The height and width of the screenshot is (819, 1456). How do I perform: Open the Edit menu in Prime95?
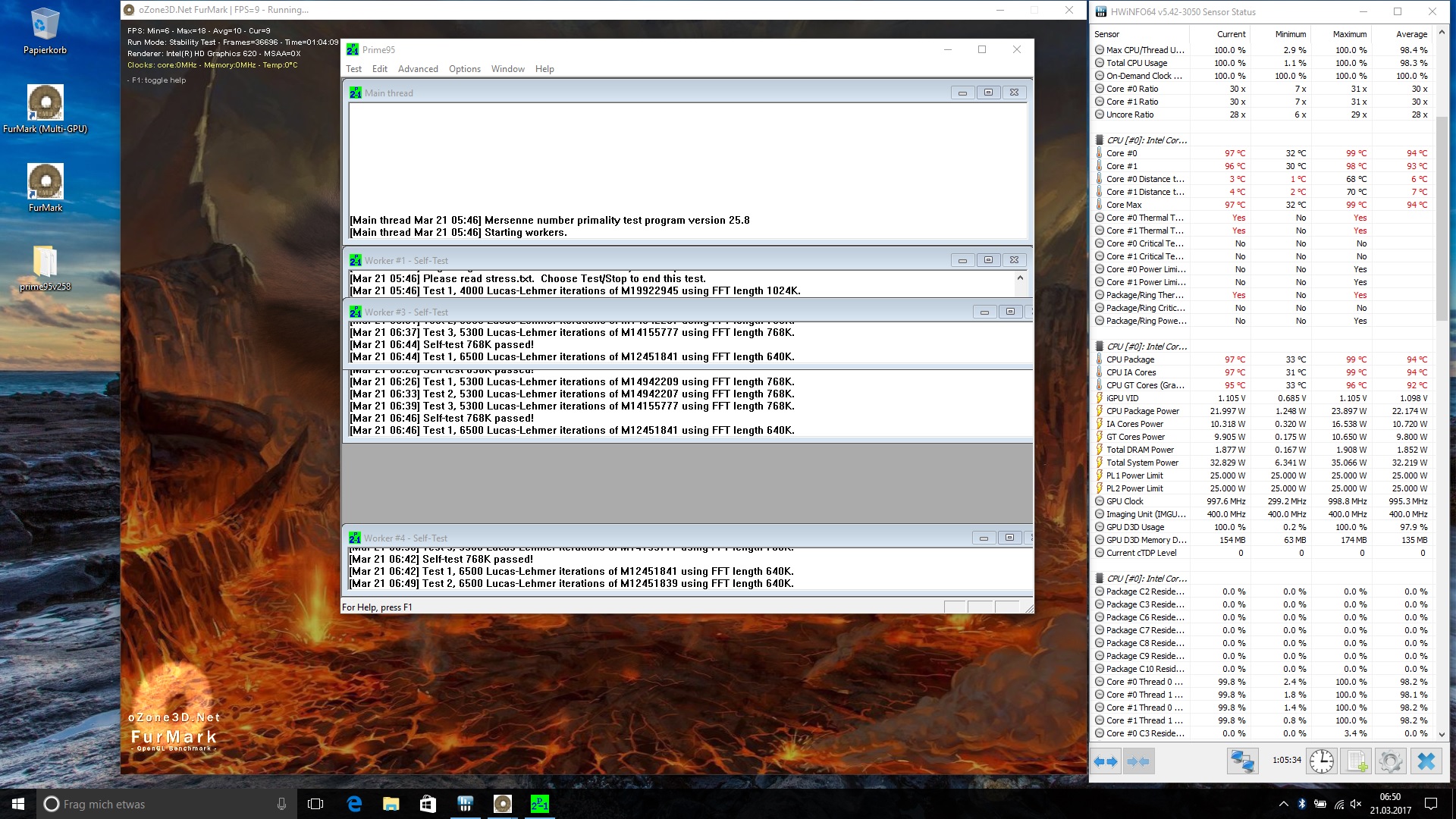(x=380, y=69)
